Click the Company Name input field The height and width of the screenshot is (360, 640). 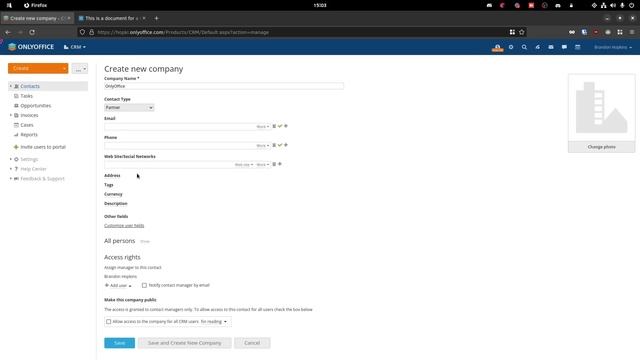pyautogui.click(x=224, y=86)
